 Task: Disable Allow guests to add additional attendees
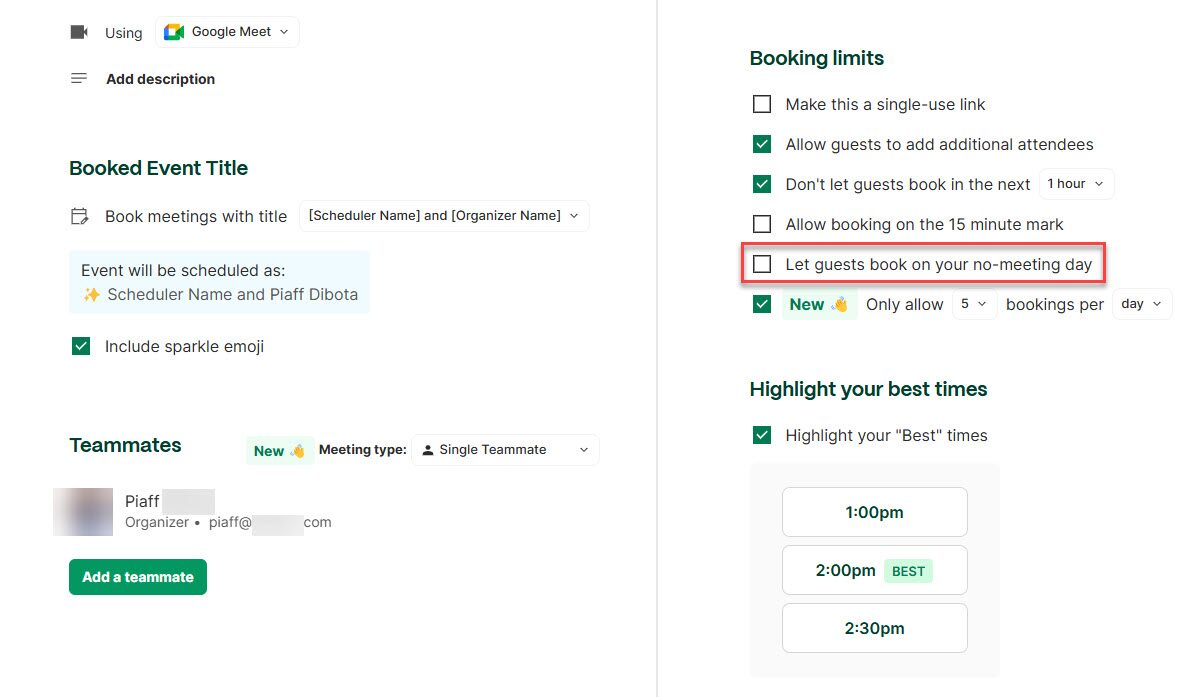(x=762, y=144)
